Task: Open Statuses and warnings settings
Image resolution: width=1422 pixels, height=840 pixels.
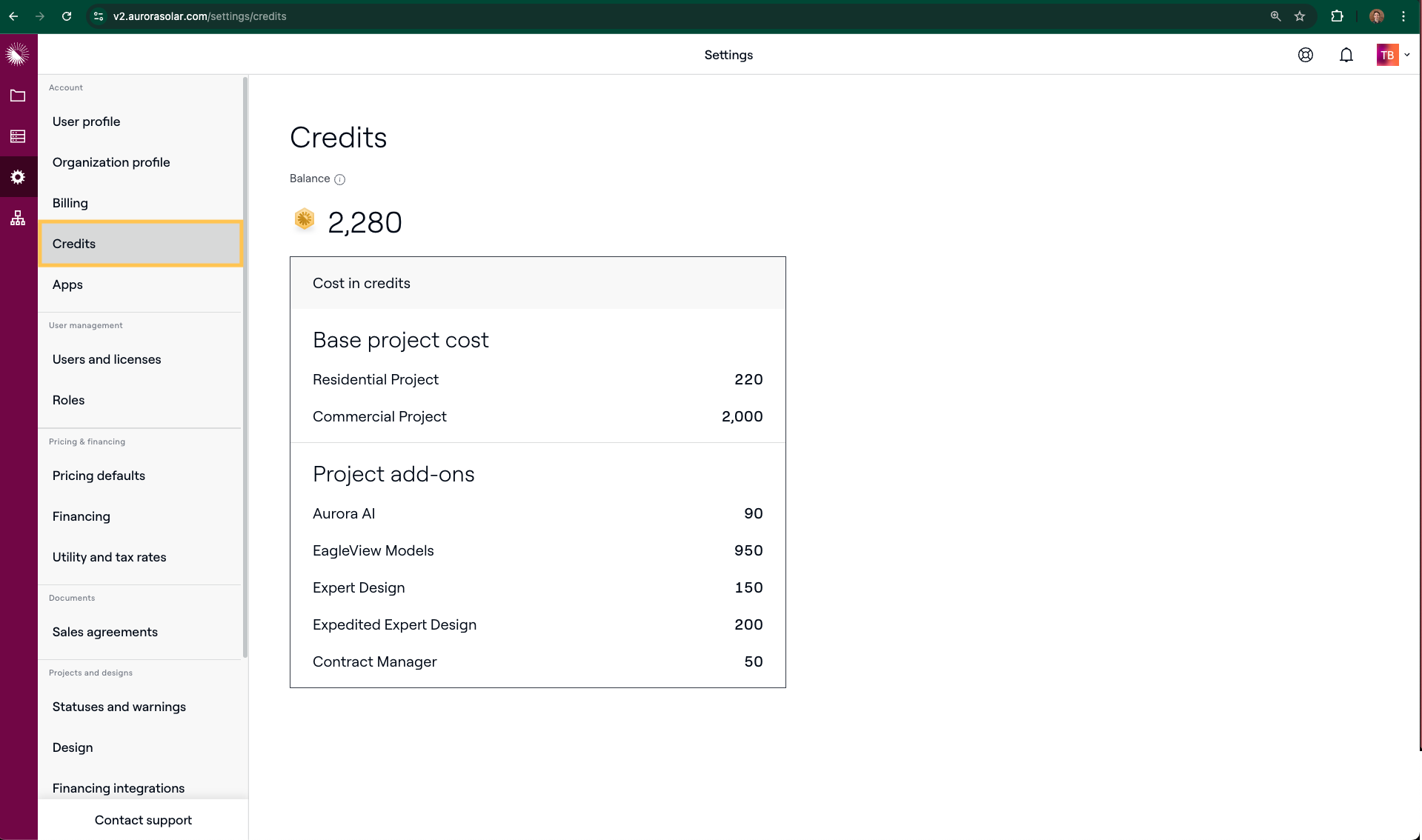Action: click(140, 707)
